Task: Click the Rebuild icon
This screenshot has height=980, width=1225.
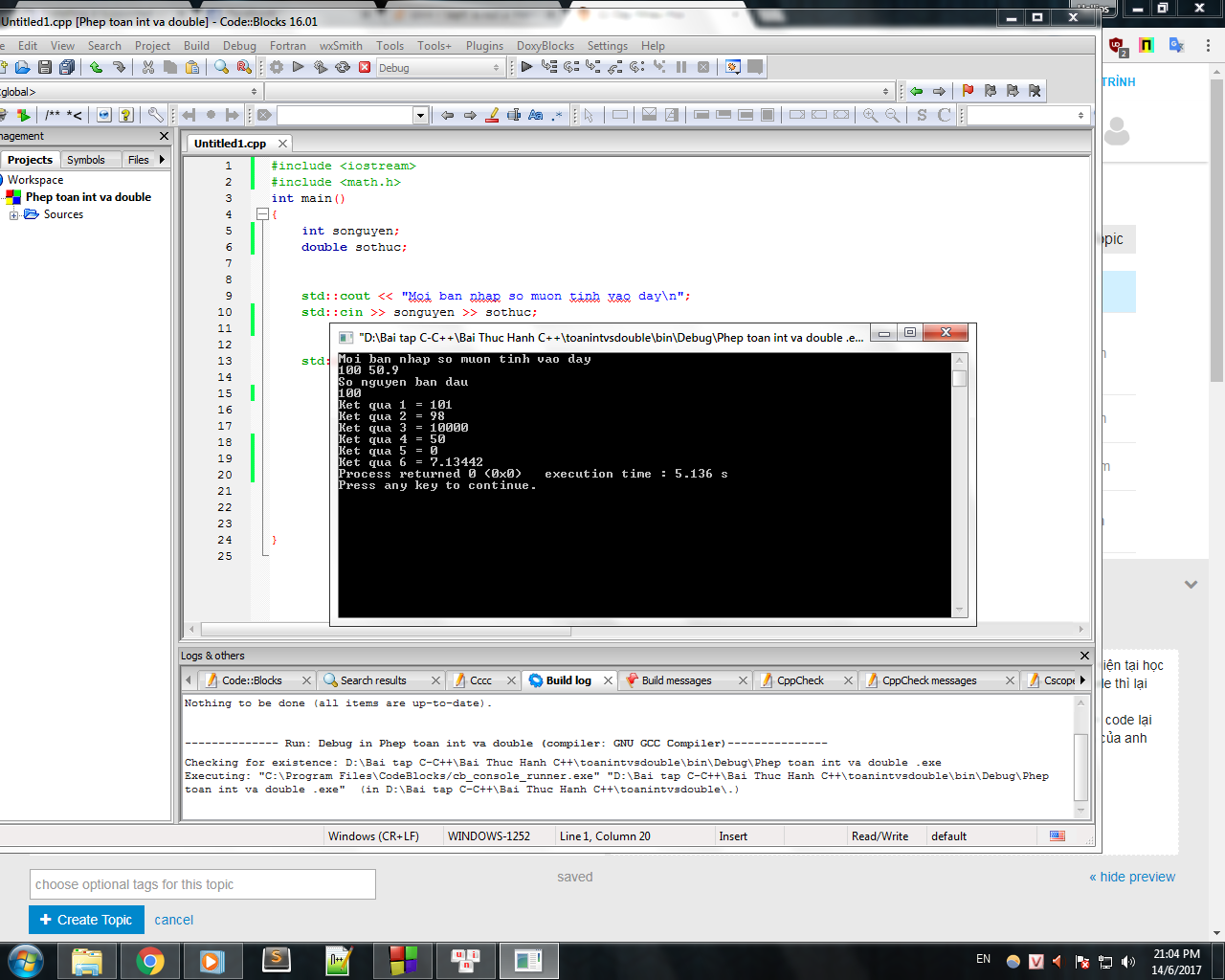Action: (343, 67)
